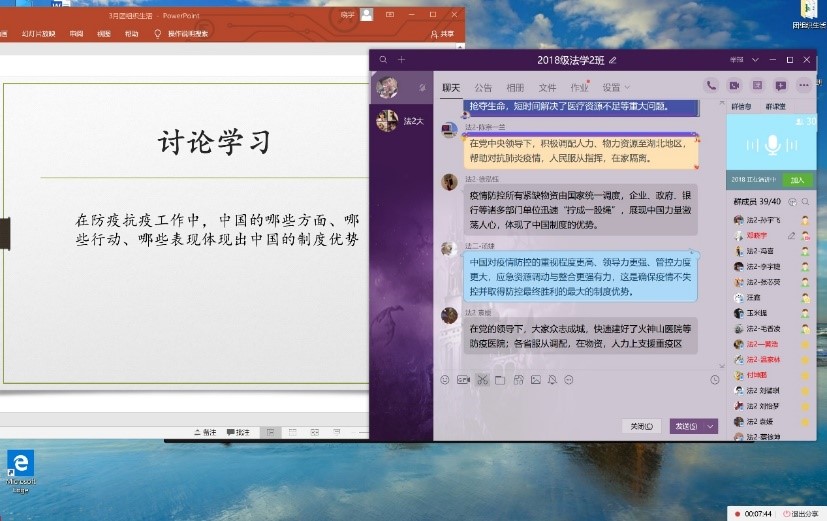Toggle the mute bell icon in chat toolbar
This screenshot has width=827, height=521.
[x=551, y=379]
